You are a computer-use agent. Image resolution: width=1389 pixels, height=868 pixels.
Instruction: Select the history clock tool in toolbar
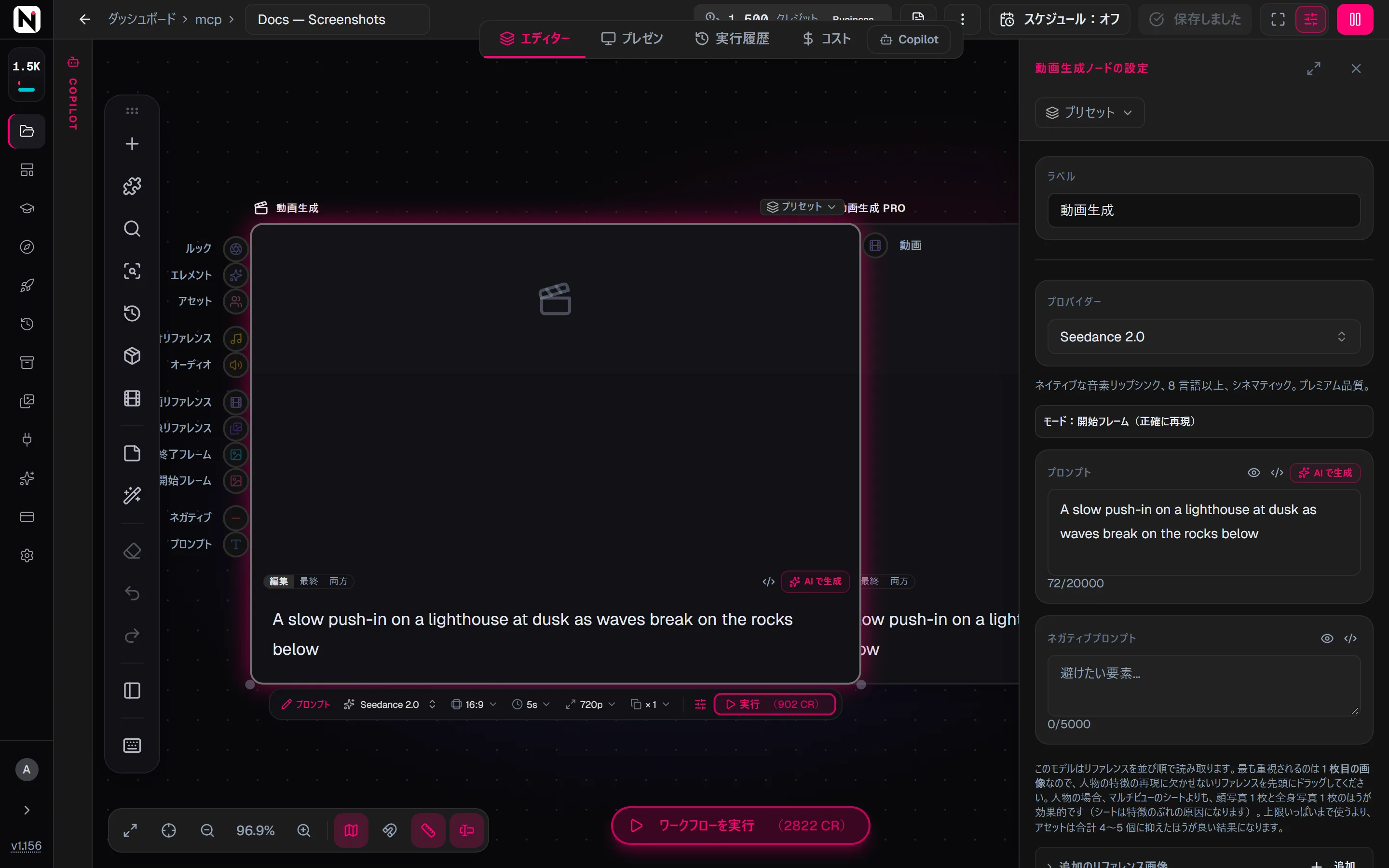tap(132, 313)
